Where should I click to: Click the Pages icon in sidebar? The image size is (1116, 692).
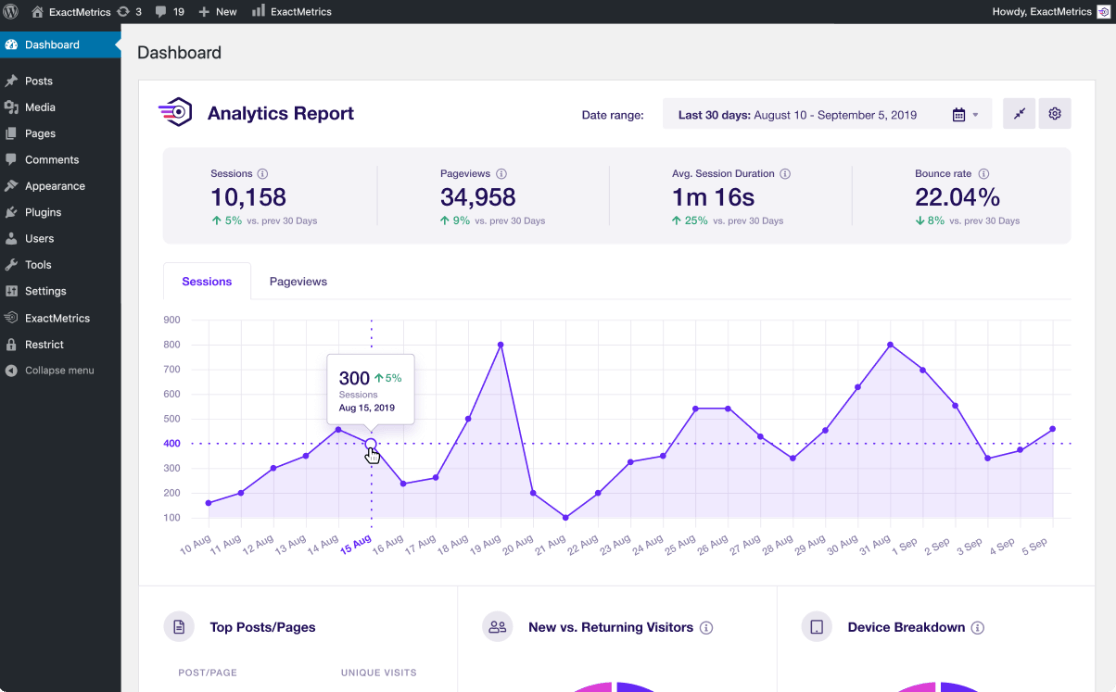click(11, 133)
